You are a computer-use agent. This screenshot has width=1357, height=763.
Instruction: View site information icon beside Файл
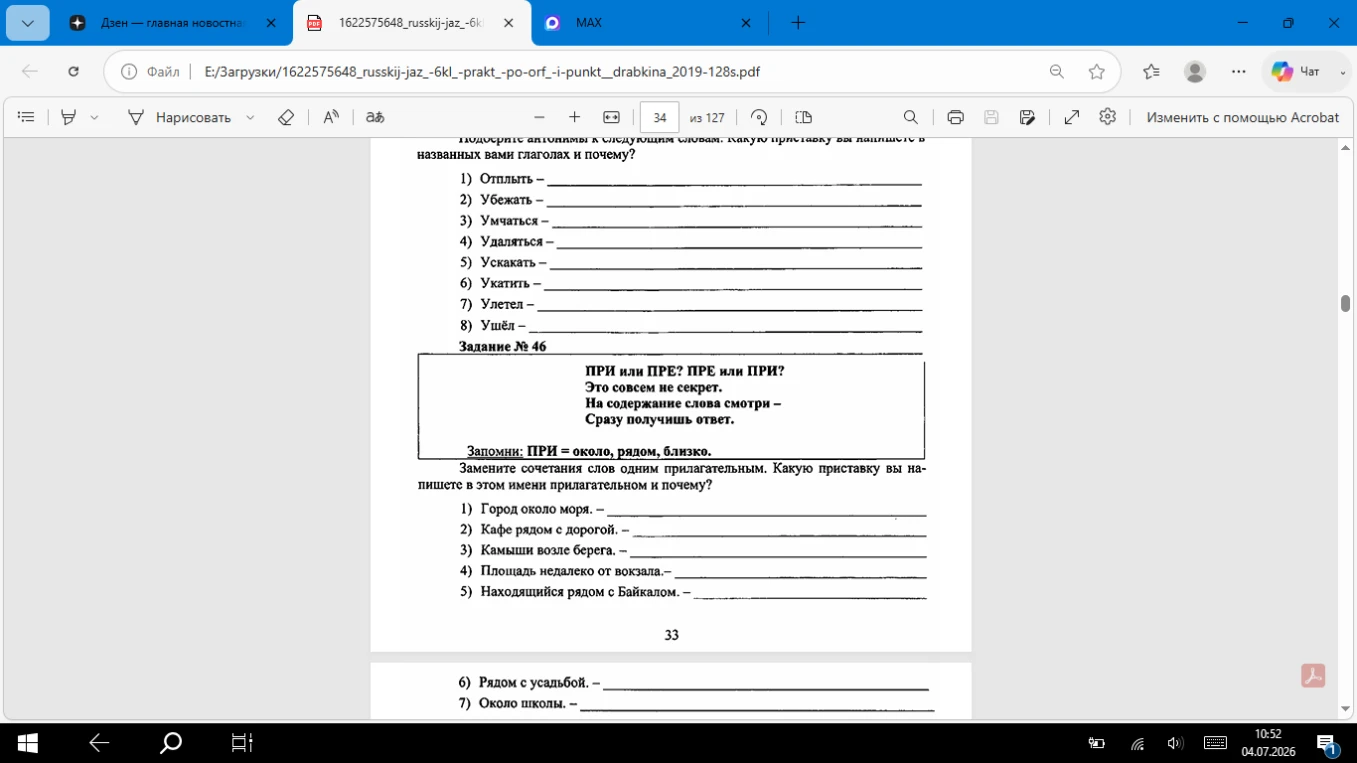[129, 72]
